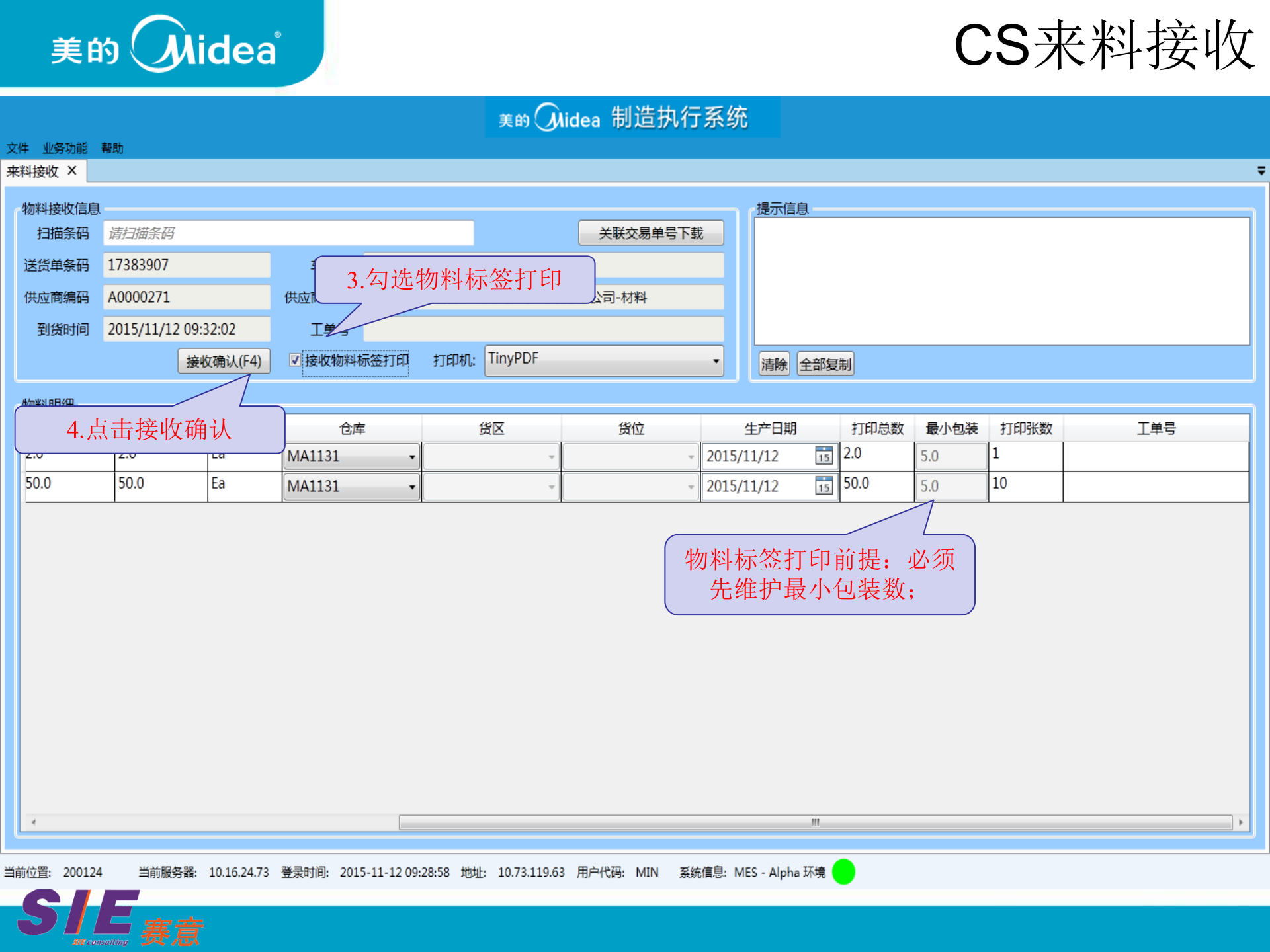Screen dimensions: 1270x952
Task: Toggle 接收物料标签打印 checkbox
Action: point(295,360)
